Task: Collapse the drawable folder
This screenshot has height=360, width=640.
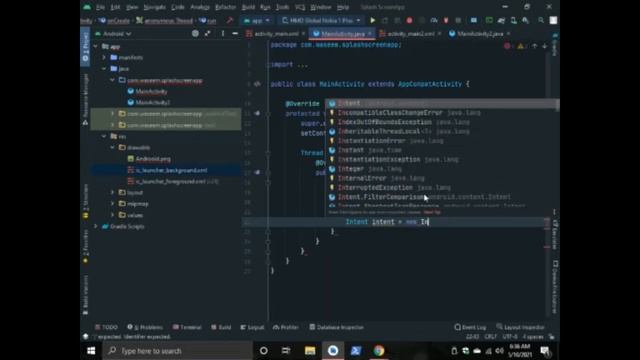Action: 113,147
